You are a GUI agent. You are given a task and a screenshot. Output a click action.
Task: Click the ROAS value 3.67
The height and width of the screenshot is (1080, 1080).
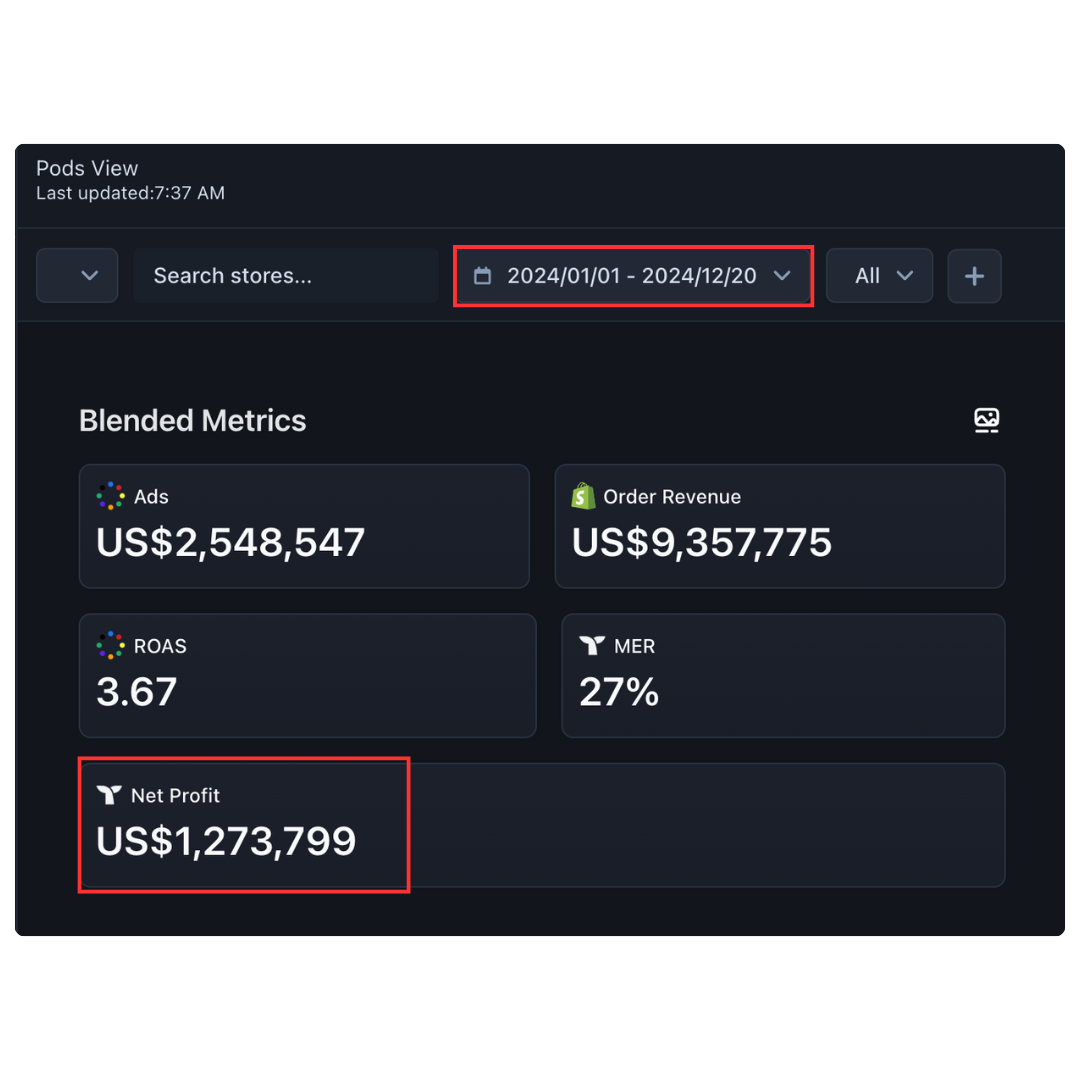pyautogui.click(x=136, y=692)
